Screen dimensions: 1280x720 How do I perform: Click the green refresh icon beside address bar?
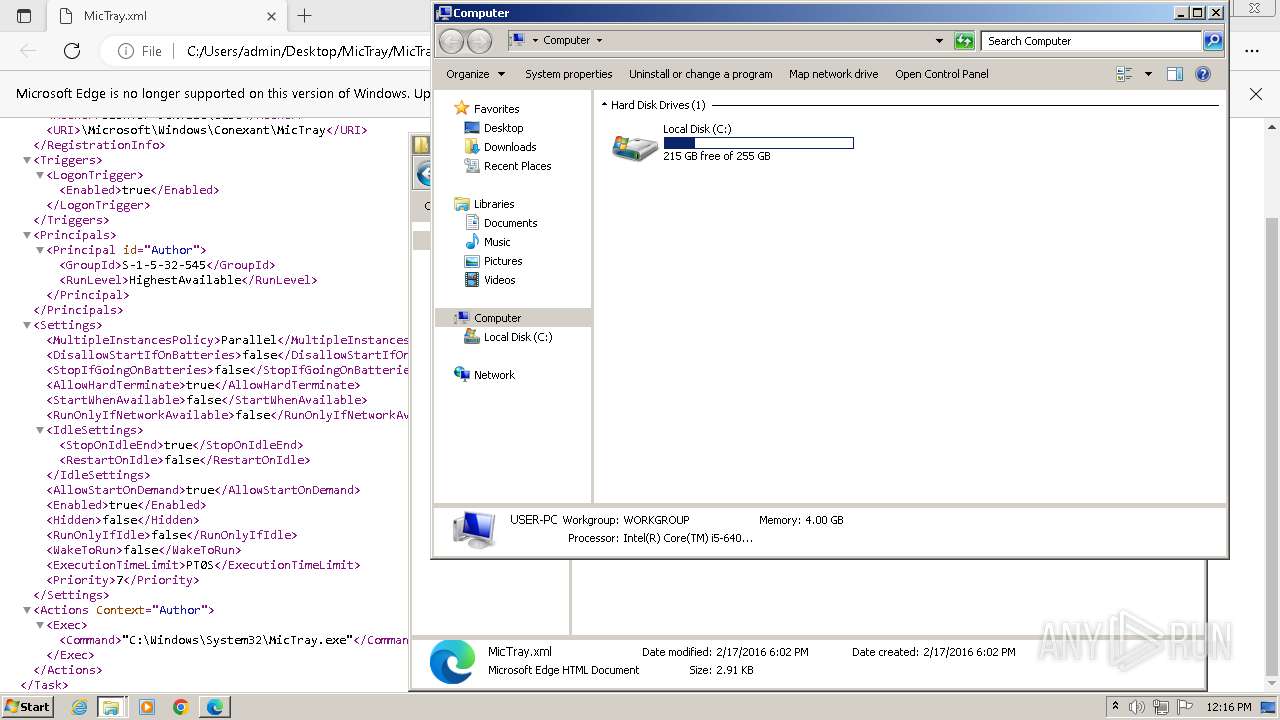pos(964,41)
